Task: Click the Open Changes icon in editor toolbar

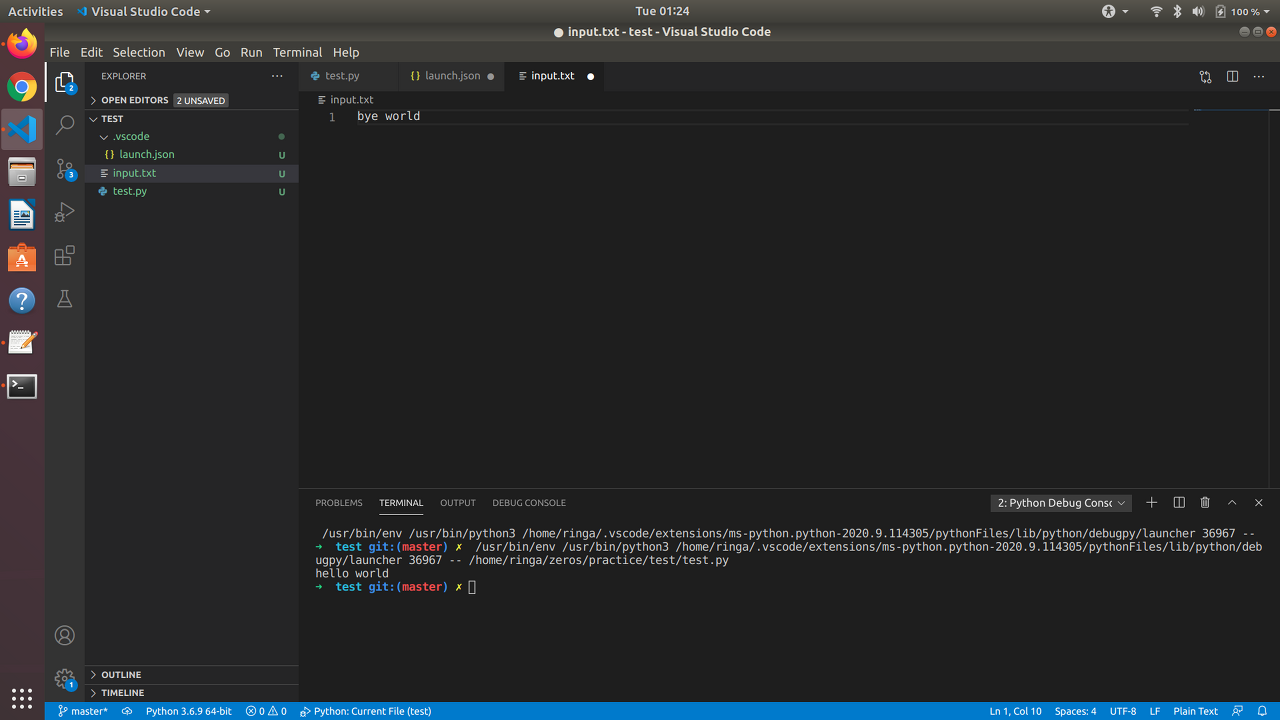Action: coord(1205,76)
